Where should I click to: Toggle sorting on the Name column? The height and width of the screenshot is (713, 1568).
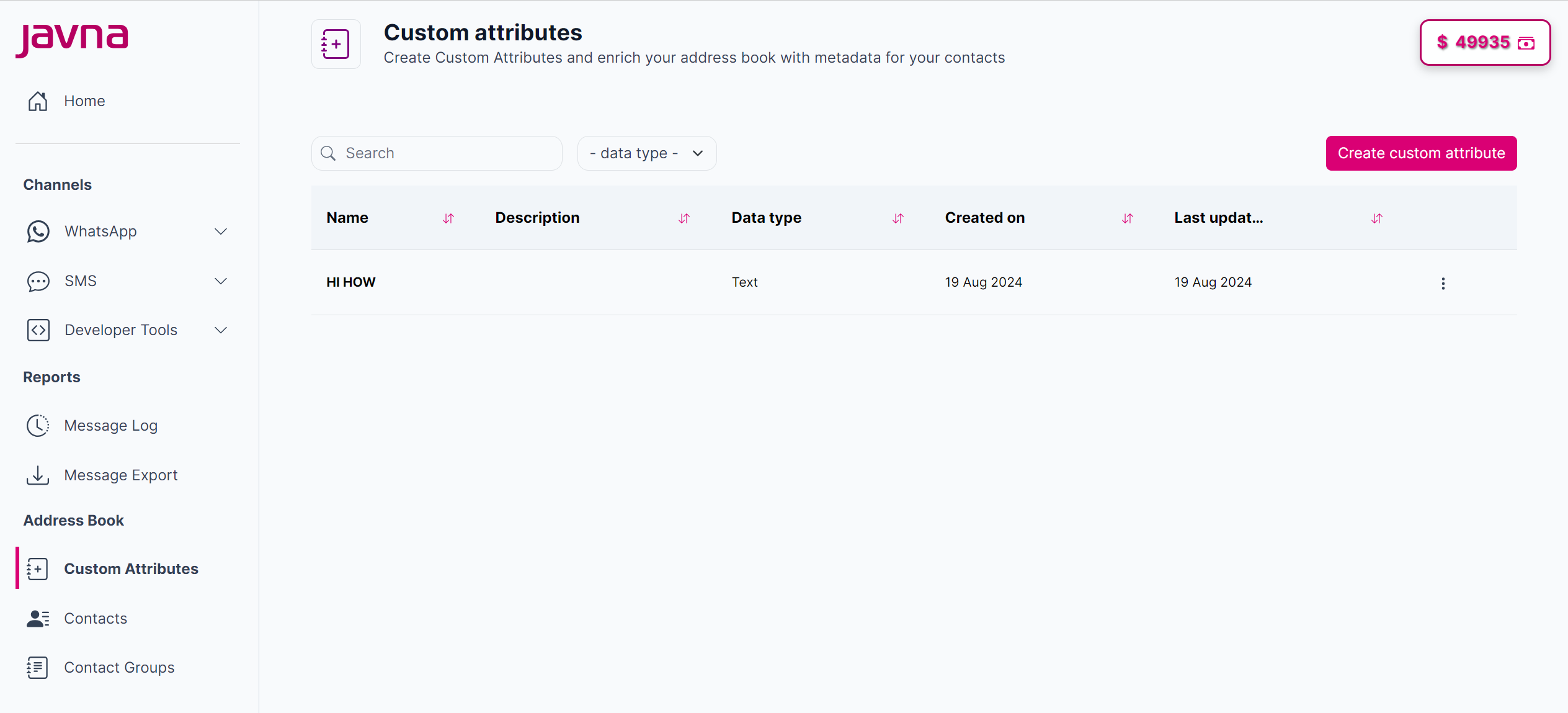(448, 218)
